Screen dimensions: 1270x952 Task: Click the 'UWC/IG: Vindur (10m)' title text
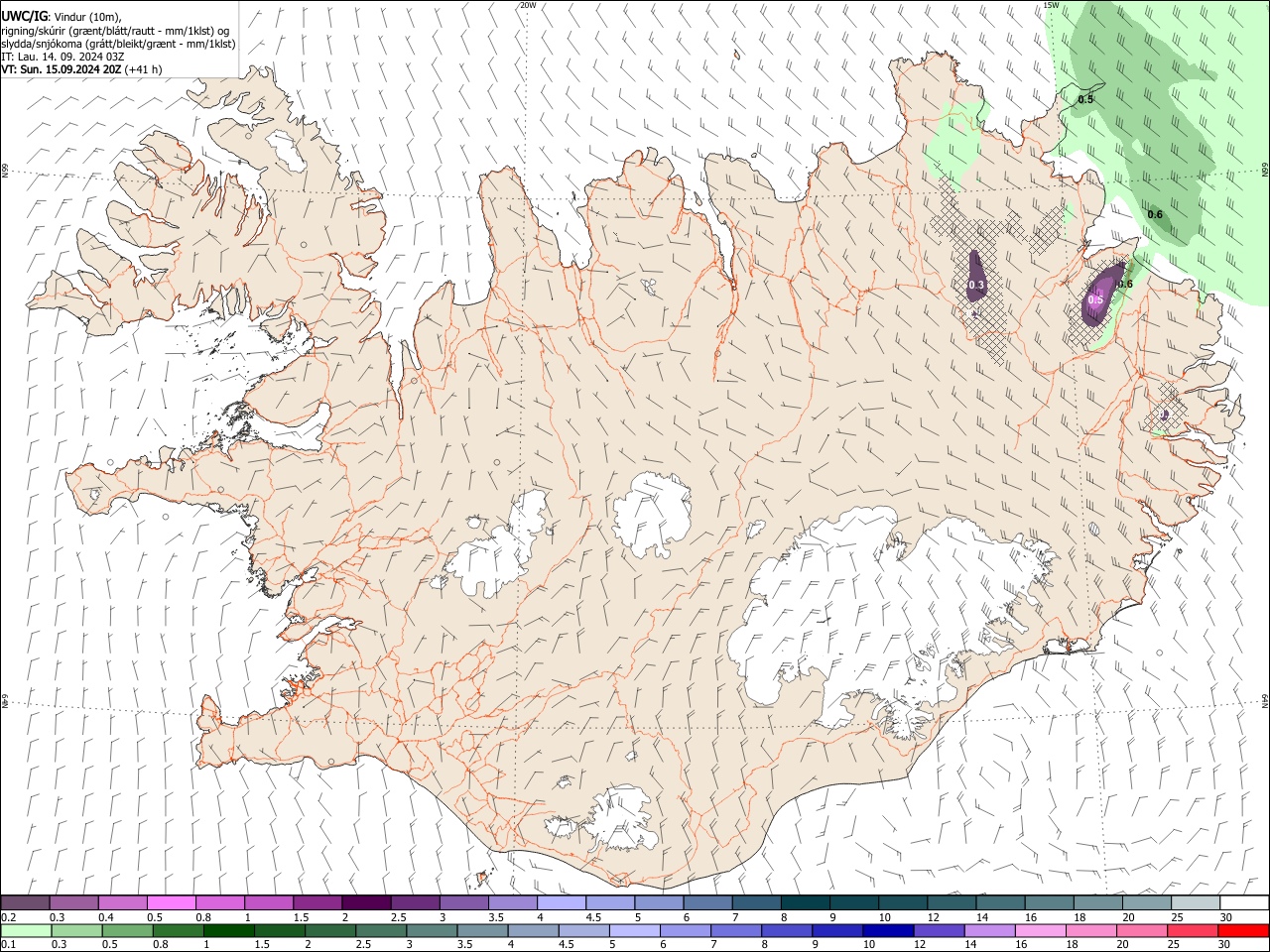coord(62,15)
